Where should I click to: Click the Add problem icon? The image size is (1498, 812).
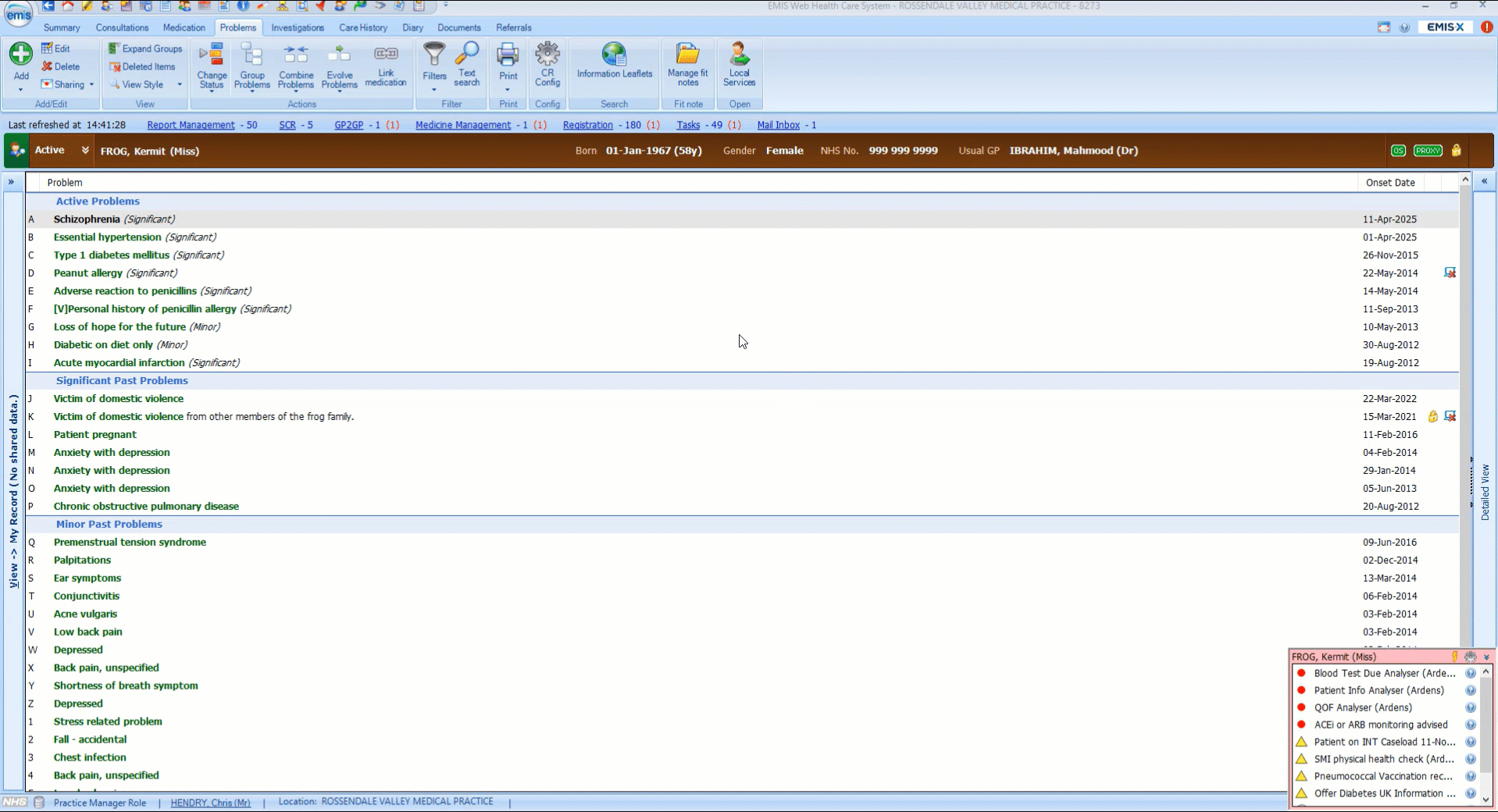tap(21, 55)
